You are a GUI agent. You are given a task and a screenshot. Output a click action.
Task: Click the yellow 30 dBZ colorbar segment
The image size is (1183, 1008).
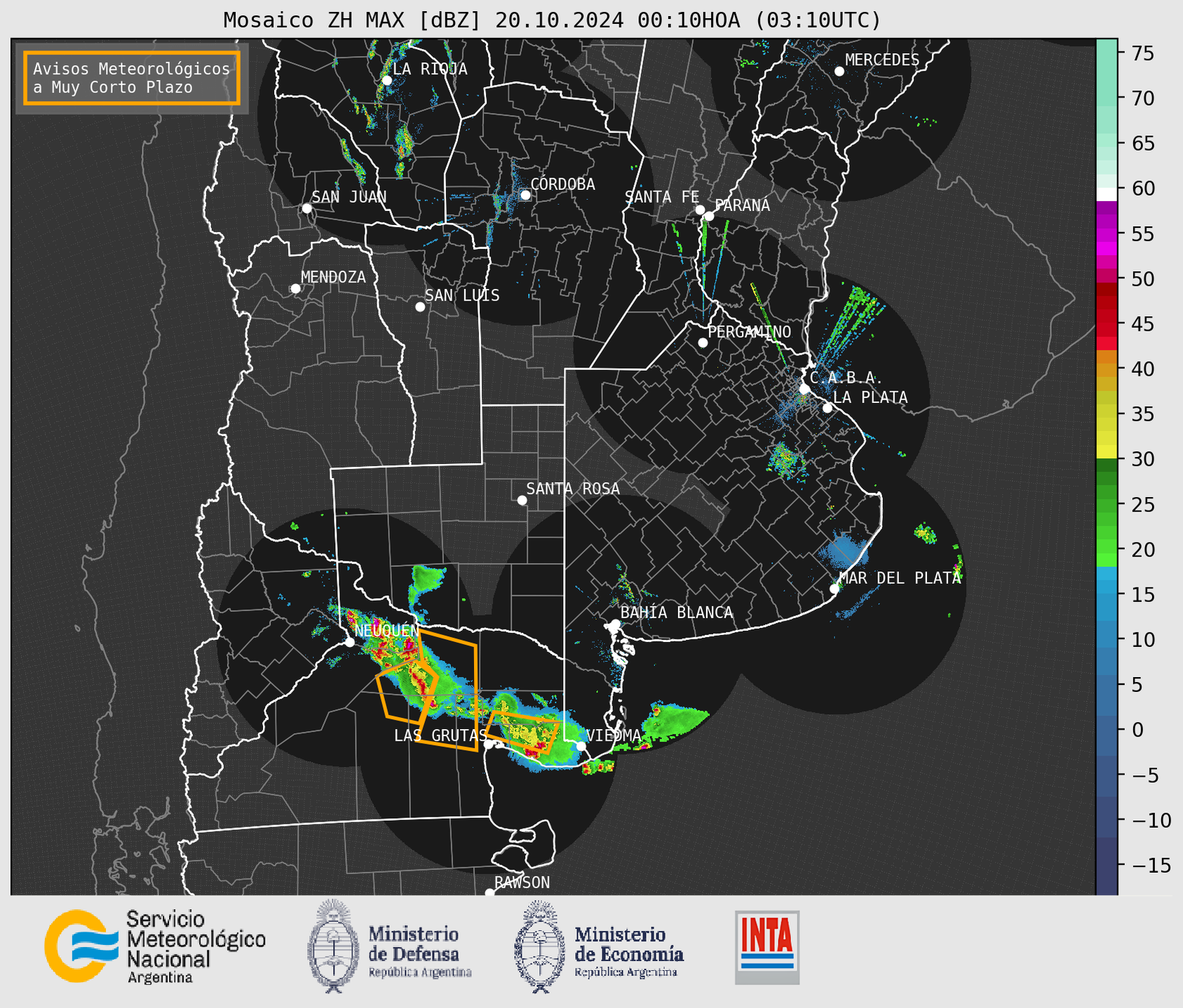[x=1106, y=452]
